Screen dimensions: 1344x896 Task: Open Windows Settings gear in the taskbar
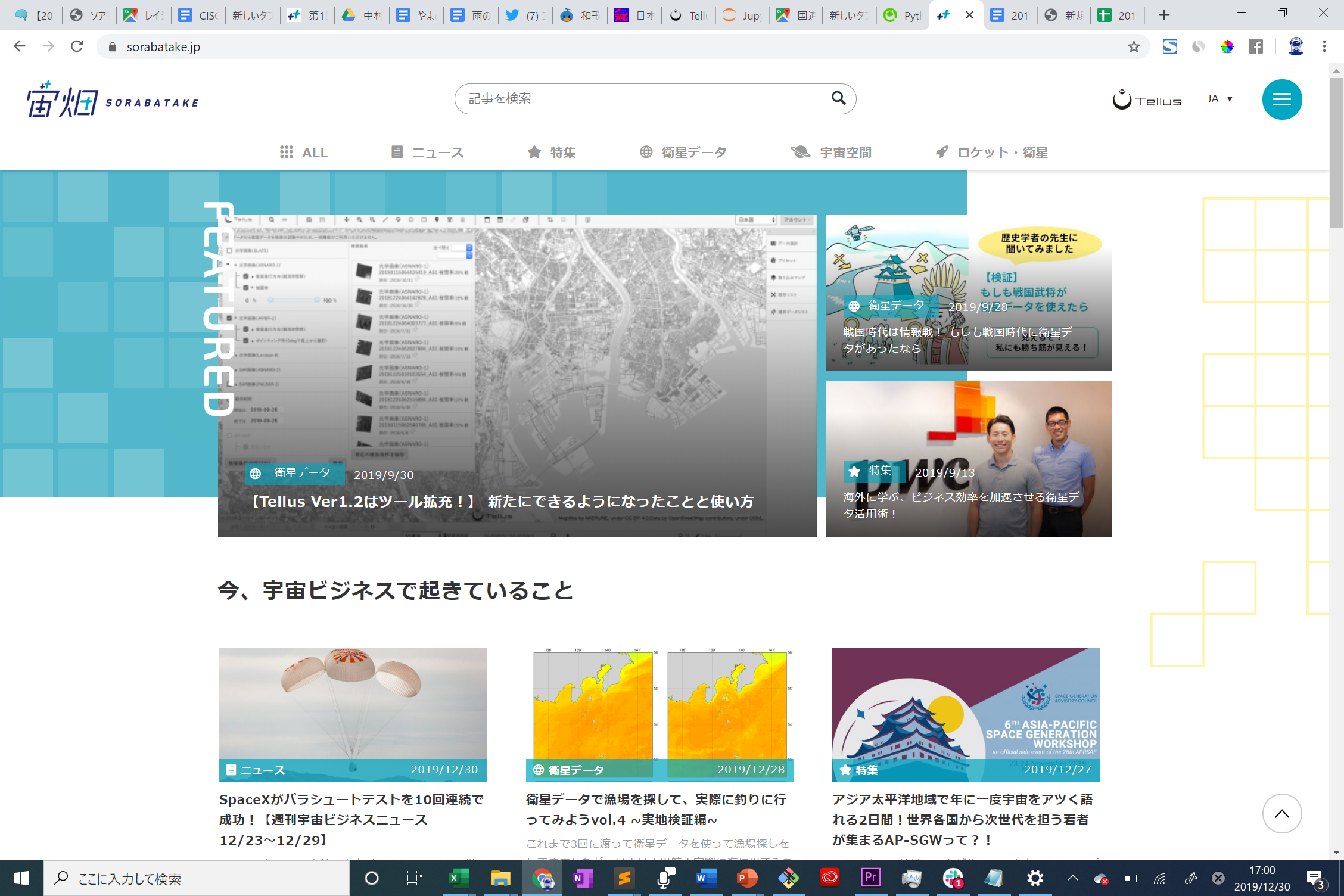[x=1035, y=878]
